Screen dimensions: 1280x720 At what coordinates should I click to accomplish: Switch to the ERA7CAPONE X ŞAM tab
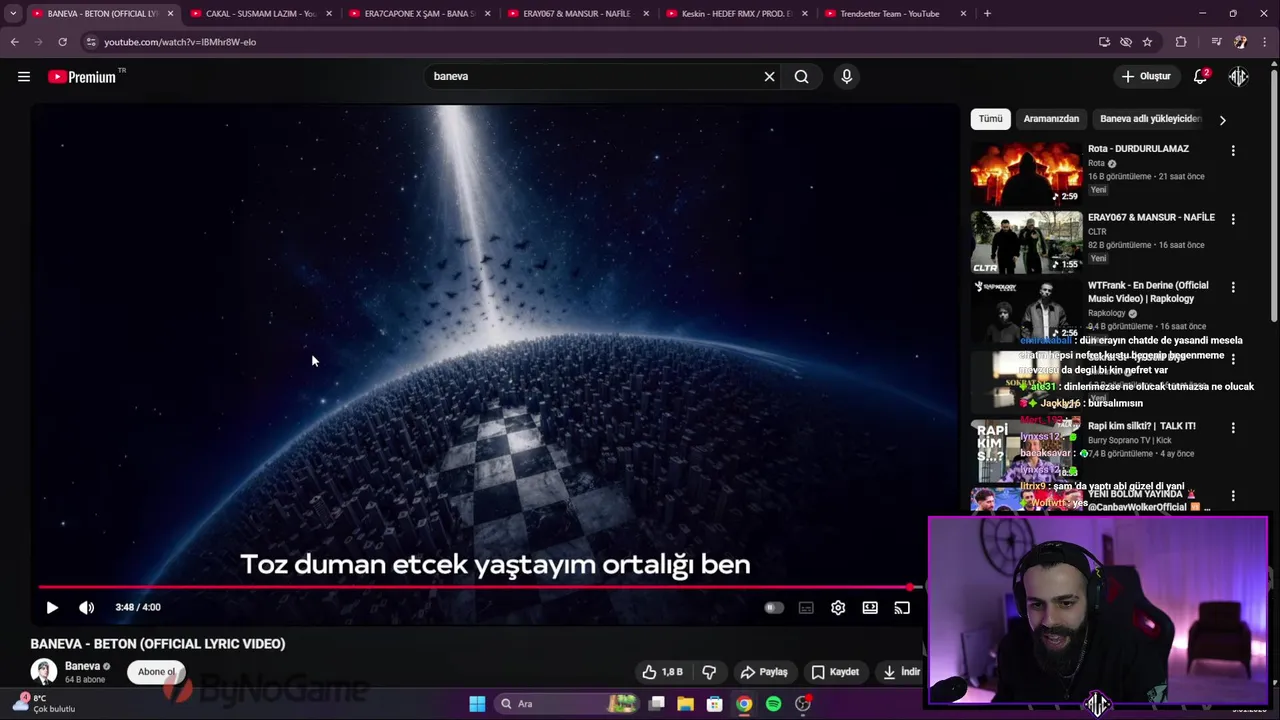[x=418, y=14]
